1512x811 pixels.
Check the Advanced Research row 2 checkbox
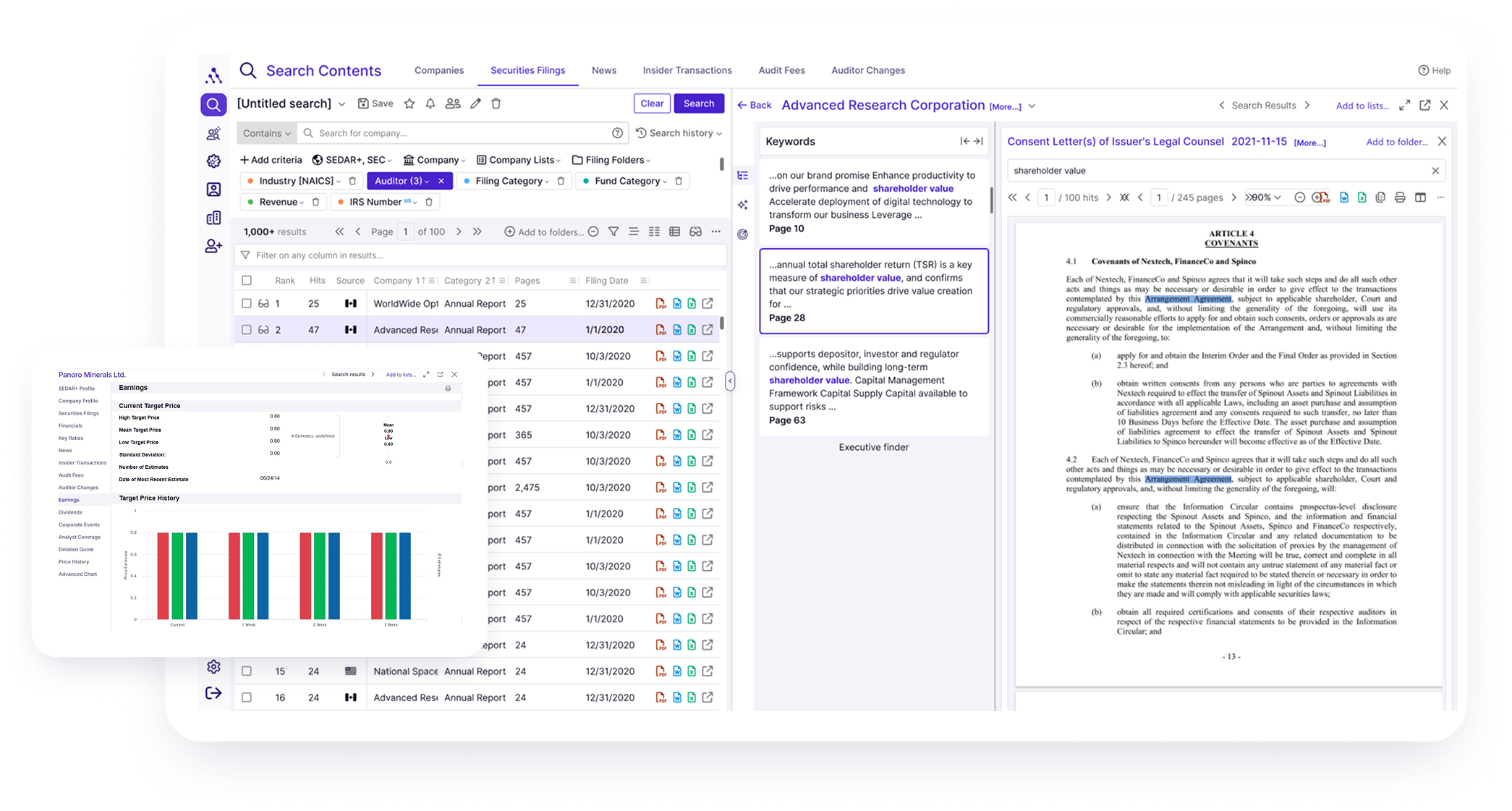coord(247,330)
